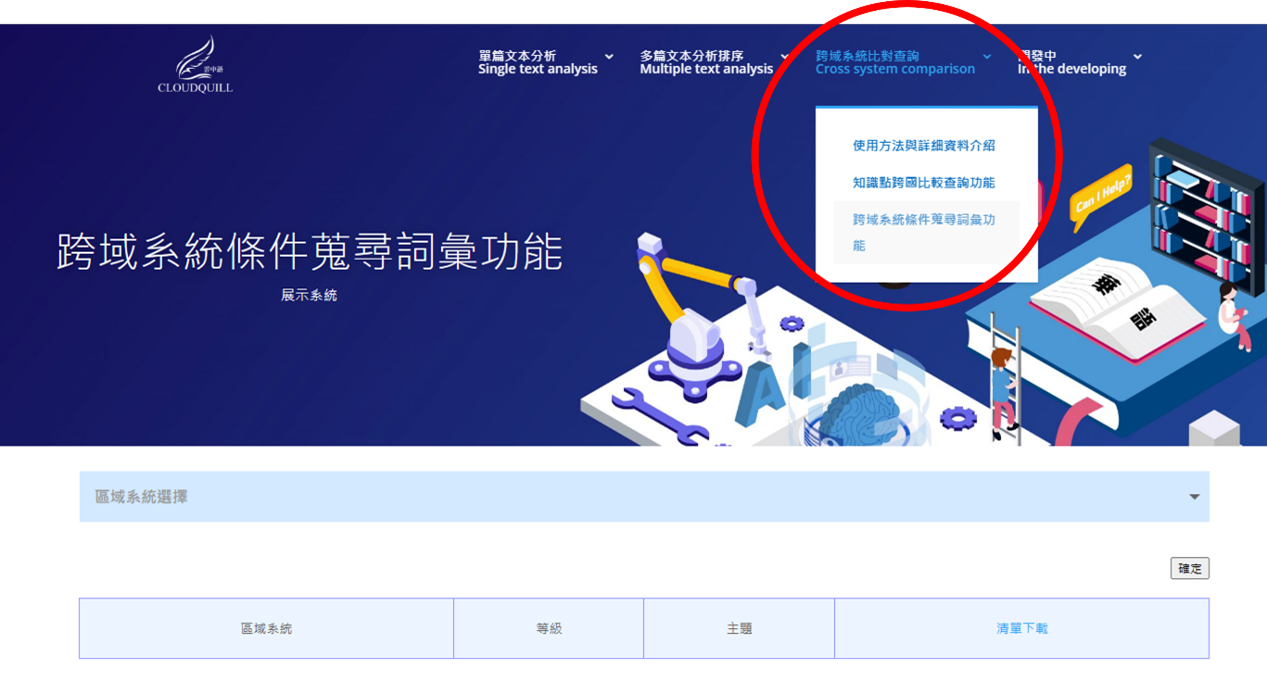The height and width of the screenshot is (694, 1267).
Task: Select 使用方法與詳細資料介紹 menu entry
Action: [x=924, y=145]
